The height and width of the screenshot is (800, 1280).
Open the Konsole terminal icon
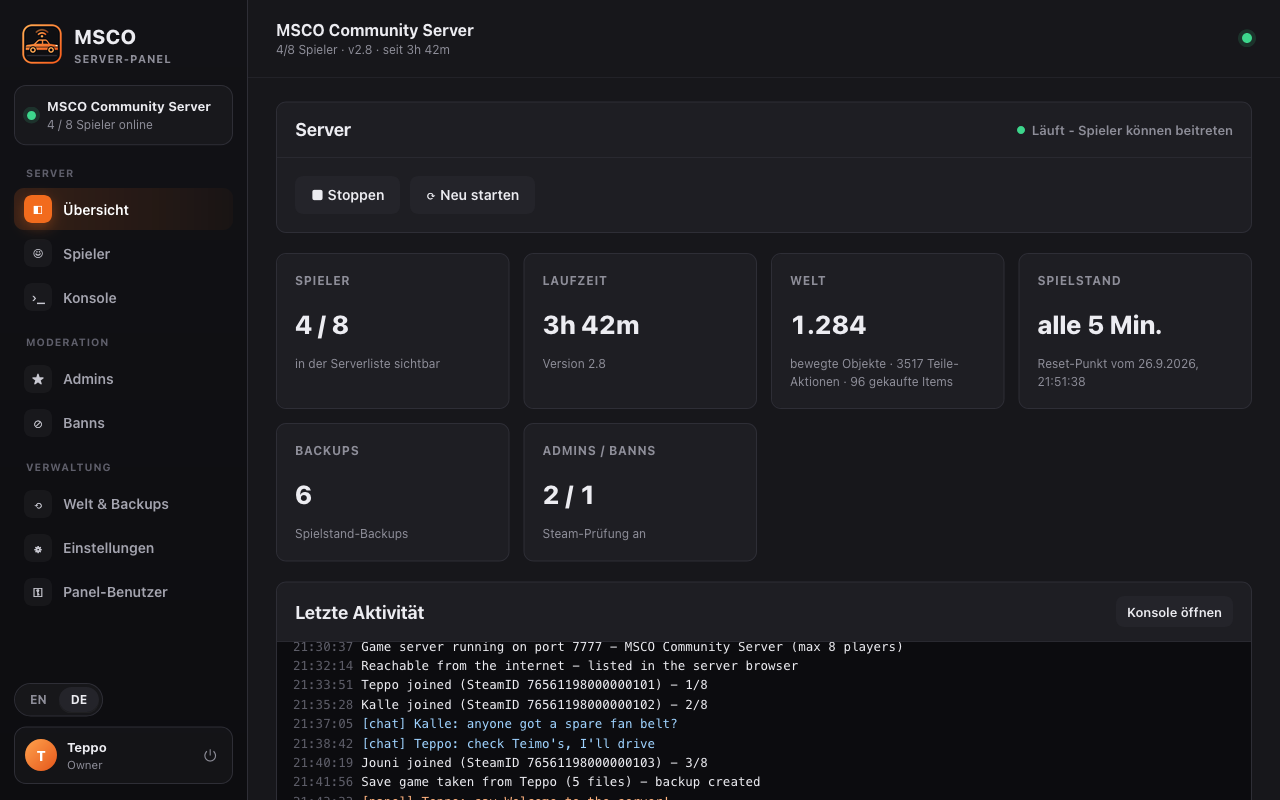(x=38, y=298)
